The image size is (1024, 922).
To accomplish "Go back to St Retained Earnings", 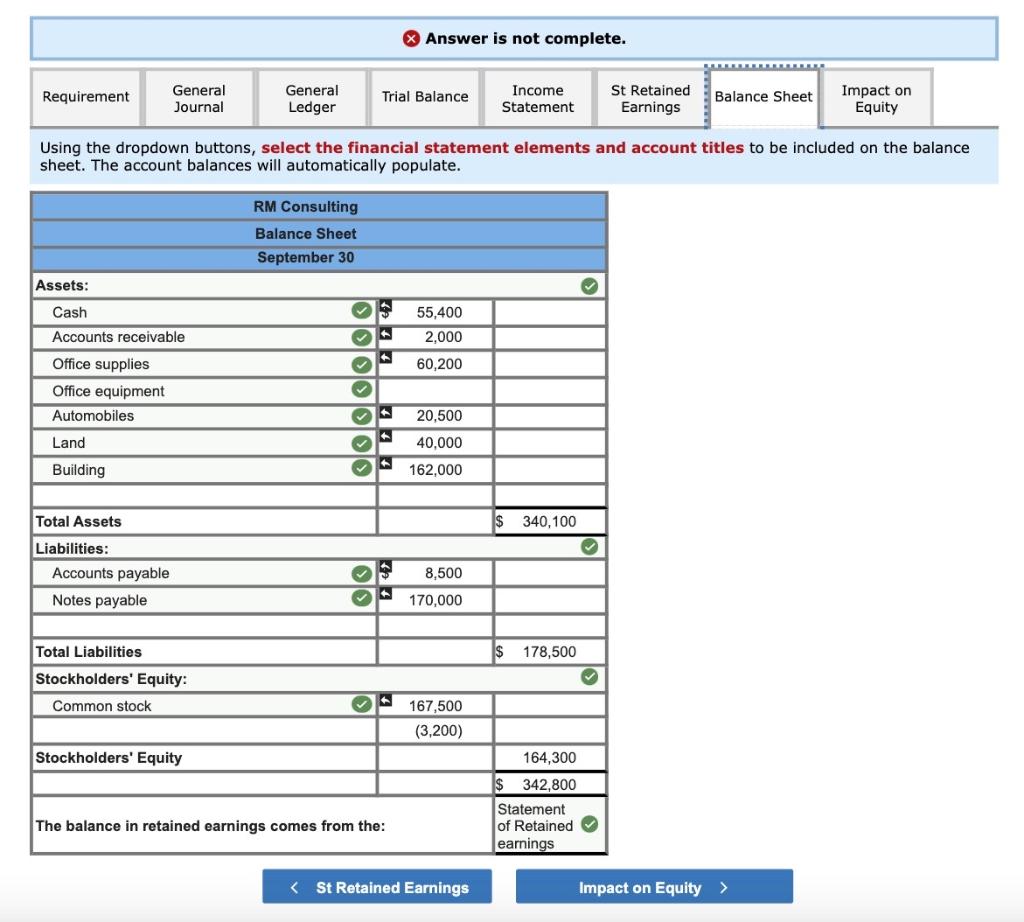I will (x=377, y=887).
